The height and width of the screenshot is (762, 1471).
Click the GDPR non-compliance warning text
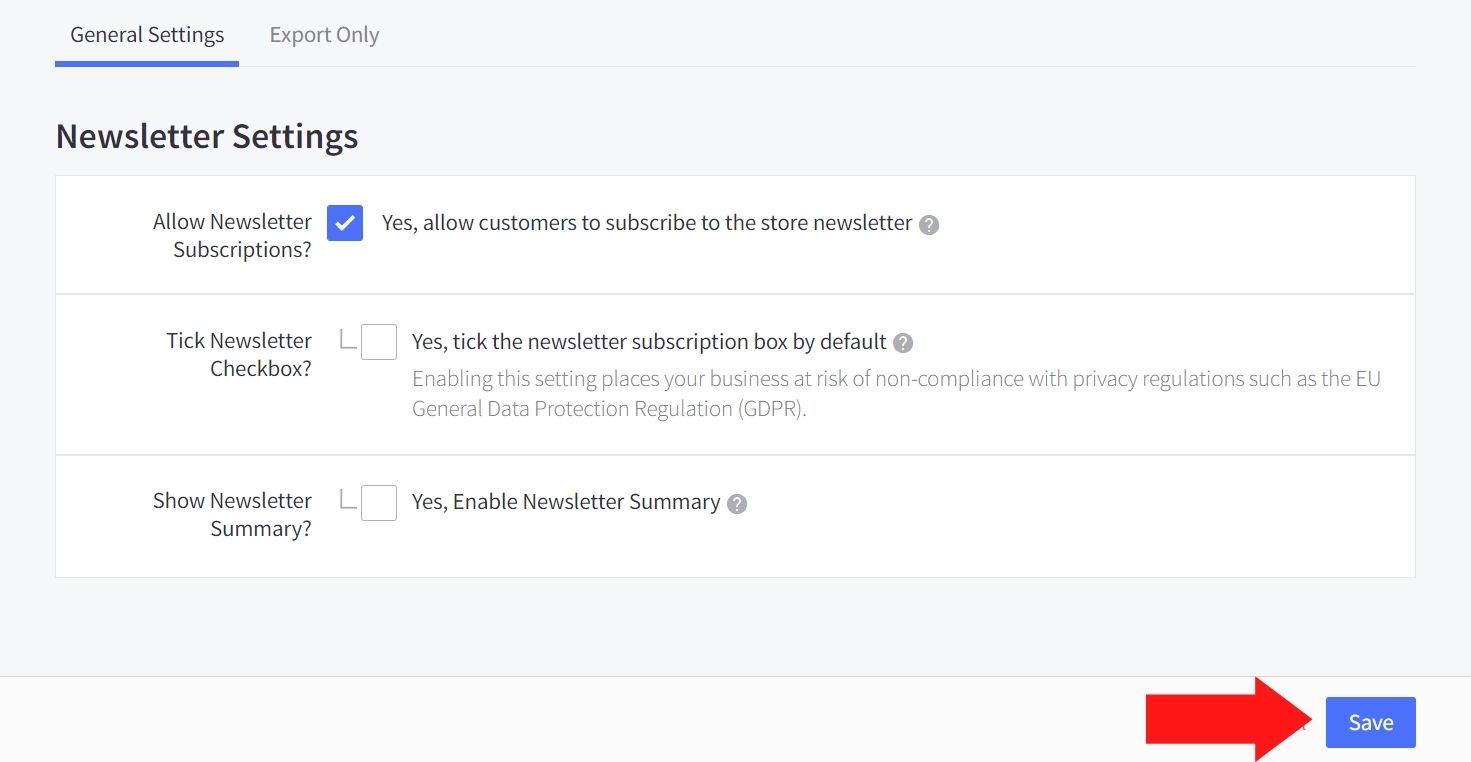tap(896, 394)
